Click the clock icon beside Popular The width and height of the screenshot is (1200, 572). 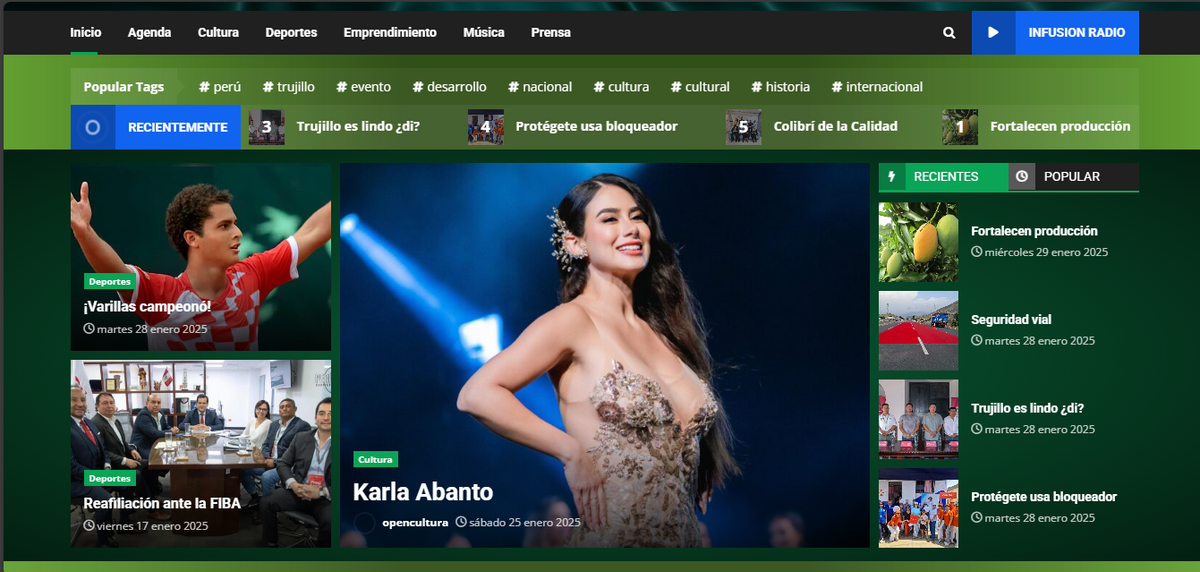[1021, 177]
